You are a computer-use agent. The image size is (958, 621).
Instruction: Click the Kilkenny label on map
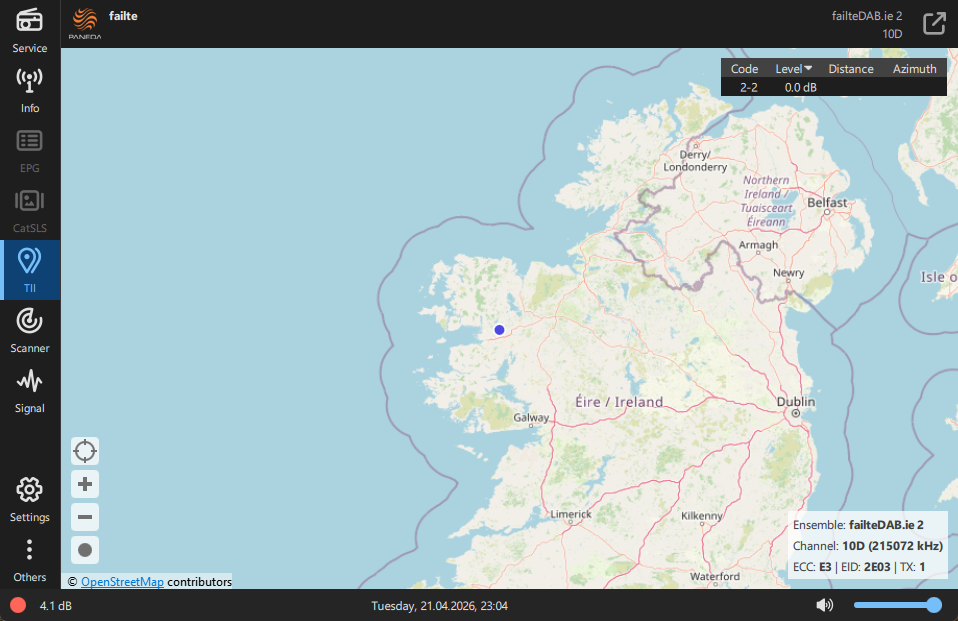pyautogui.click(x=701, y=515)
